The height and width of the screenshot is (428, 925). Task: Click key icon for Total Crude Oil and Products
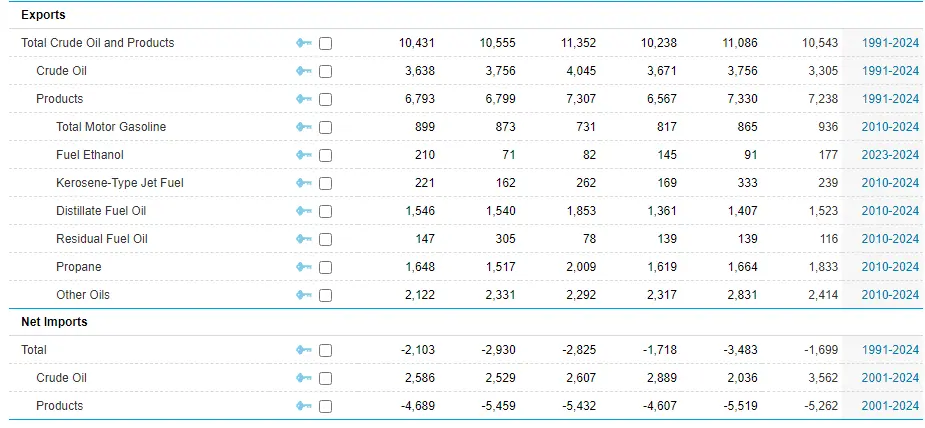(x=304, y=43)
